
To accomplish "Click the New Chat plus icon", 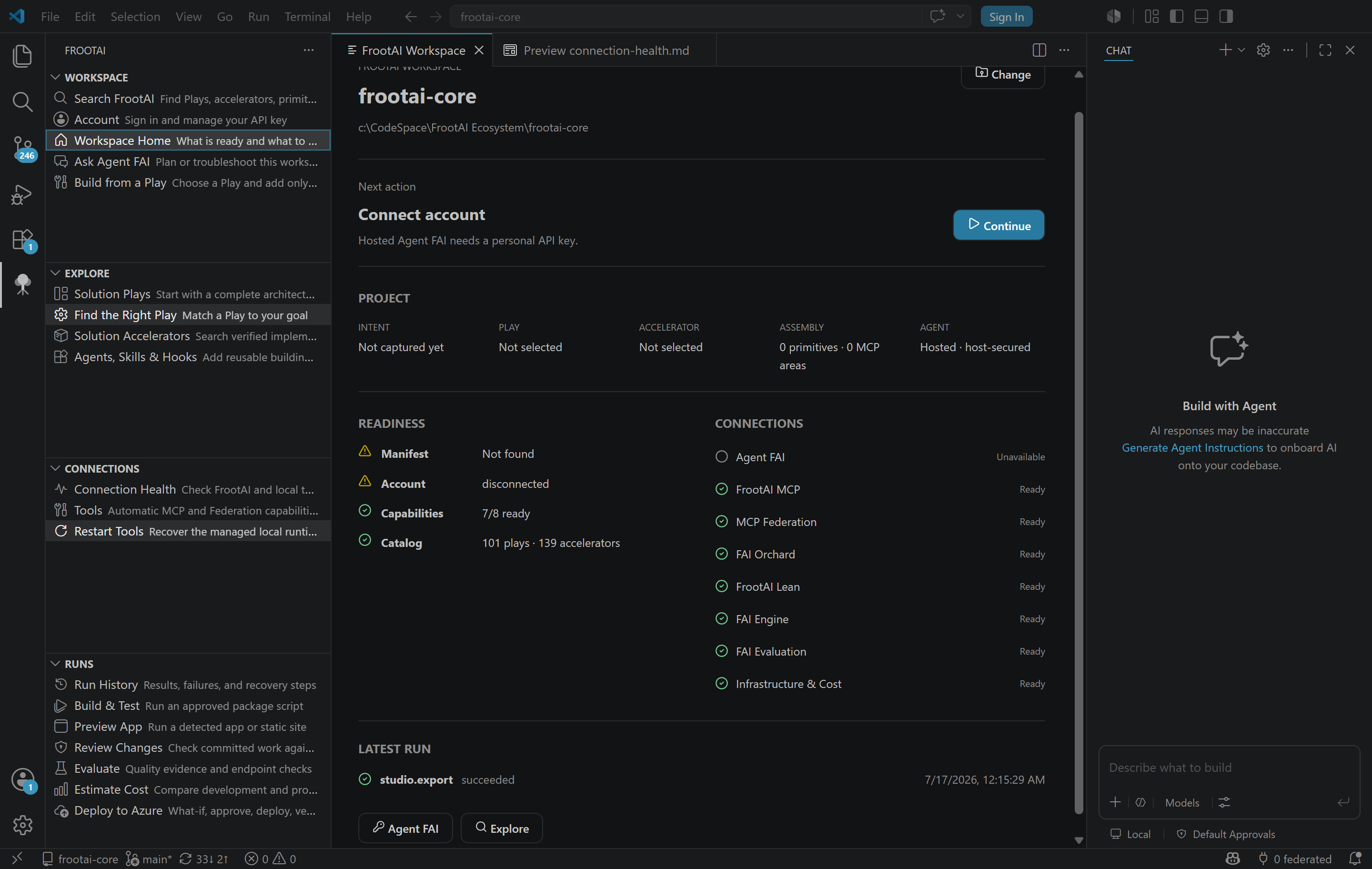I will click(1224, 50).
